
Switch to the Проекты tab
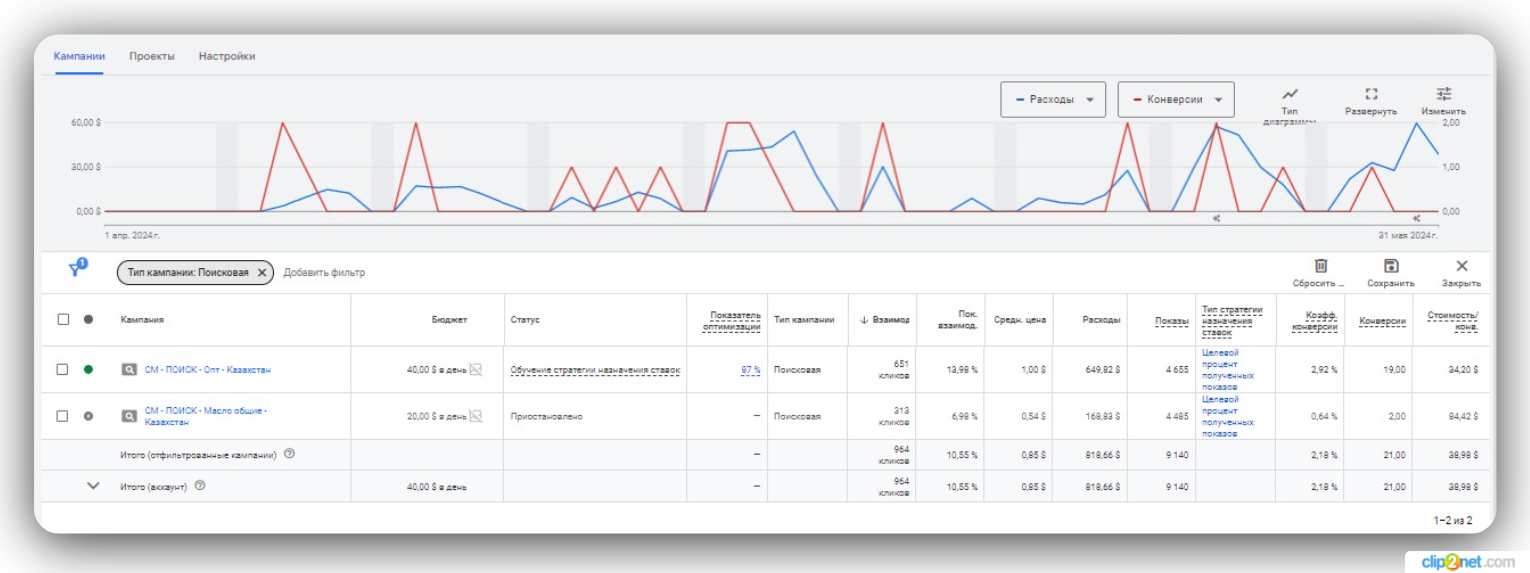(152, 56)
